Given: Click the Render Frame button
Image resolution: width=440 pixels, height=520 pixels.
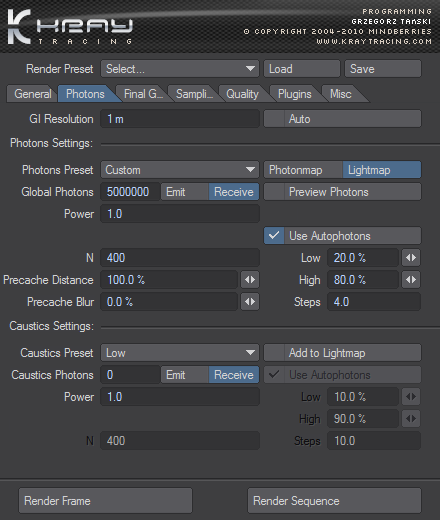Looking at the screenshot, I should click(105, 501).
